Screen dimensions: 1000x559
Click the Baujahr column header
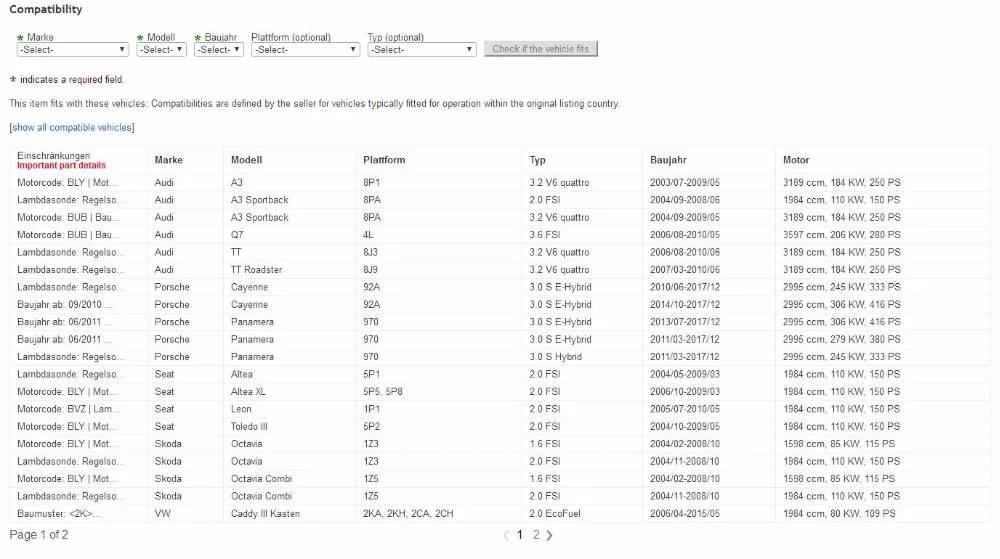click(x=668, y=160)
